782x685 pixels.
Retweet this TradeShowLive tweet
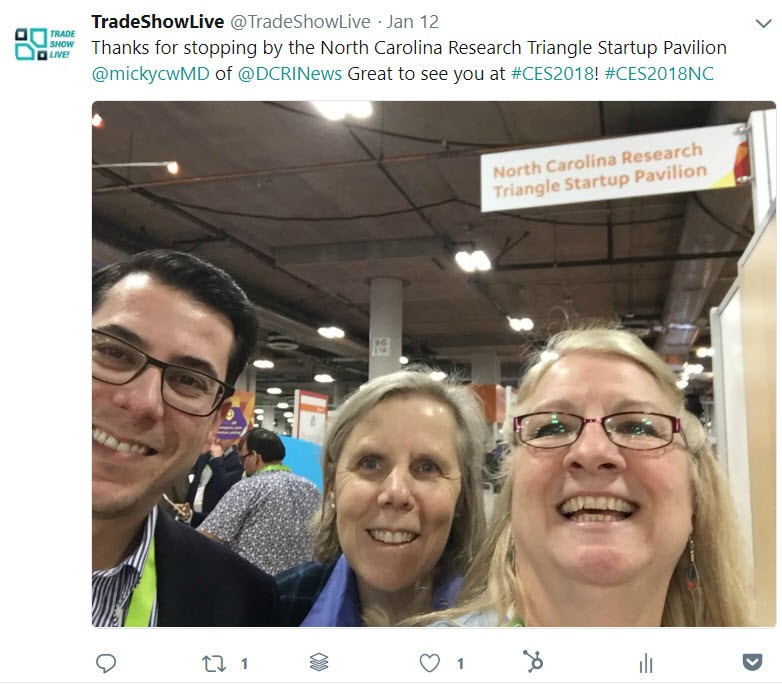[213, 664]
